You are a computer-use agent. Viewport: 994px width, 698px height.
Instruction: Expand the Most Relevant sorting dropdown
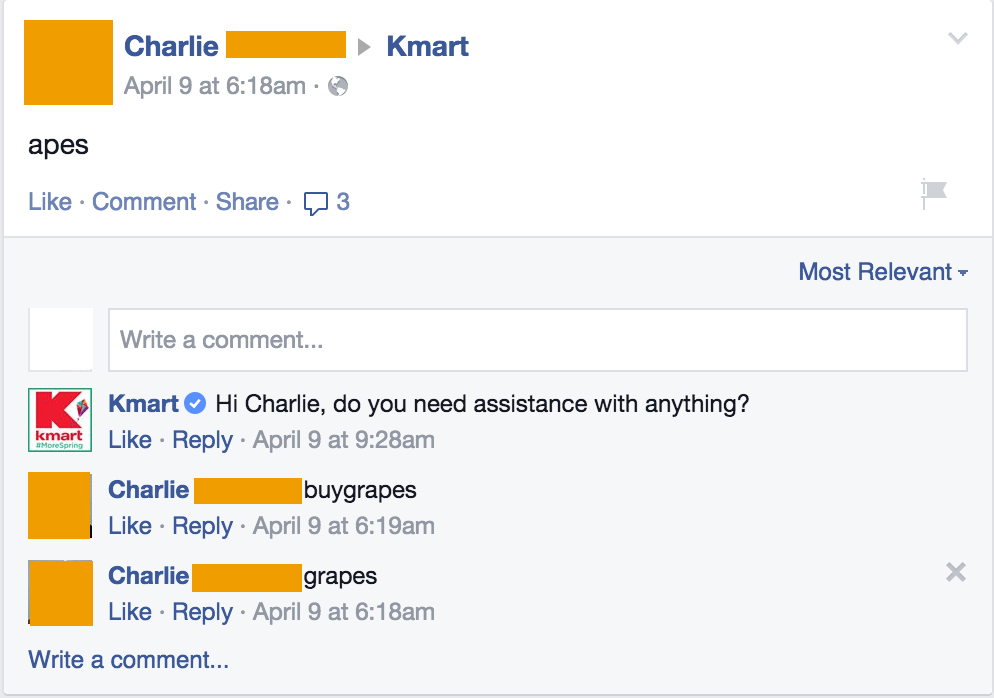pos(882,272)
